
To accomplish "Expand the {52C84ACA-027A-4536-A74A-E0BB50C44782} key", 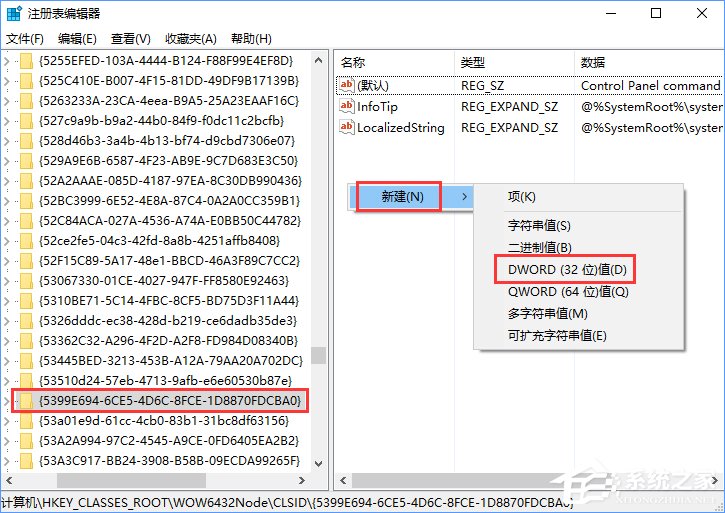I will [x=6, y=221].
